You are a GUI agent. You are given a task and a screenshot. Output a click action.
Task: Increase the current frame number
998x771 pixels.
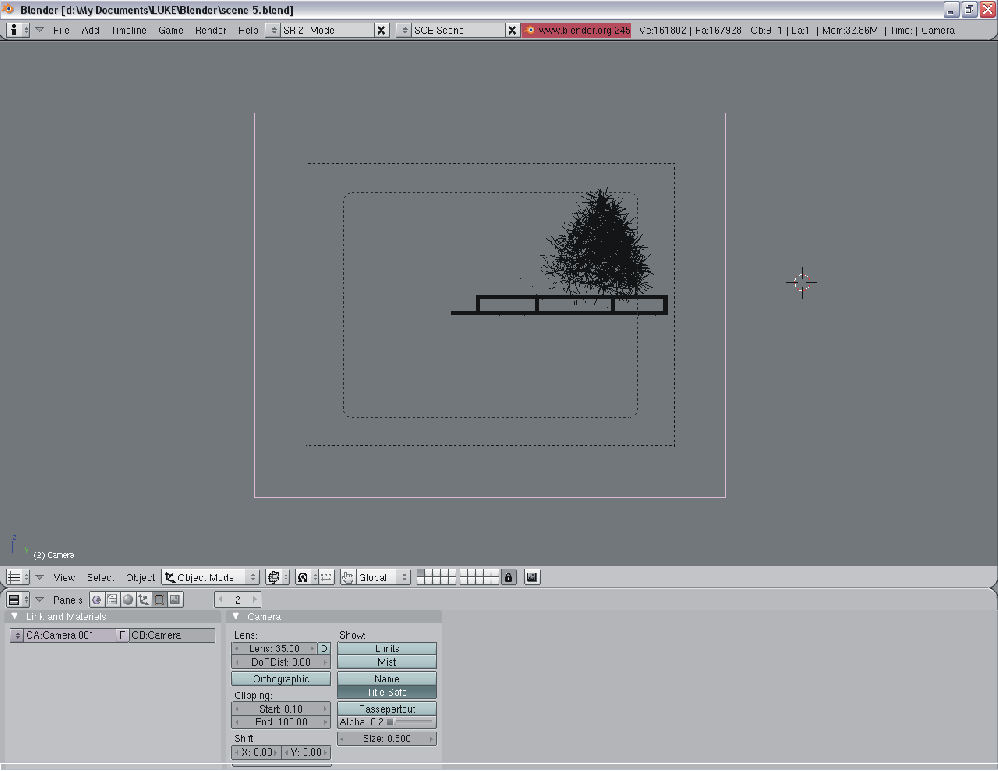point(255,600)
